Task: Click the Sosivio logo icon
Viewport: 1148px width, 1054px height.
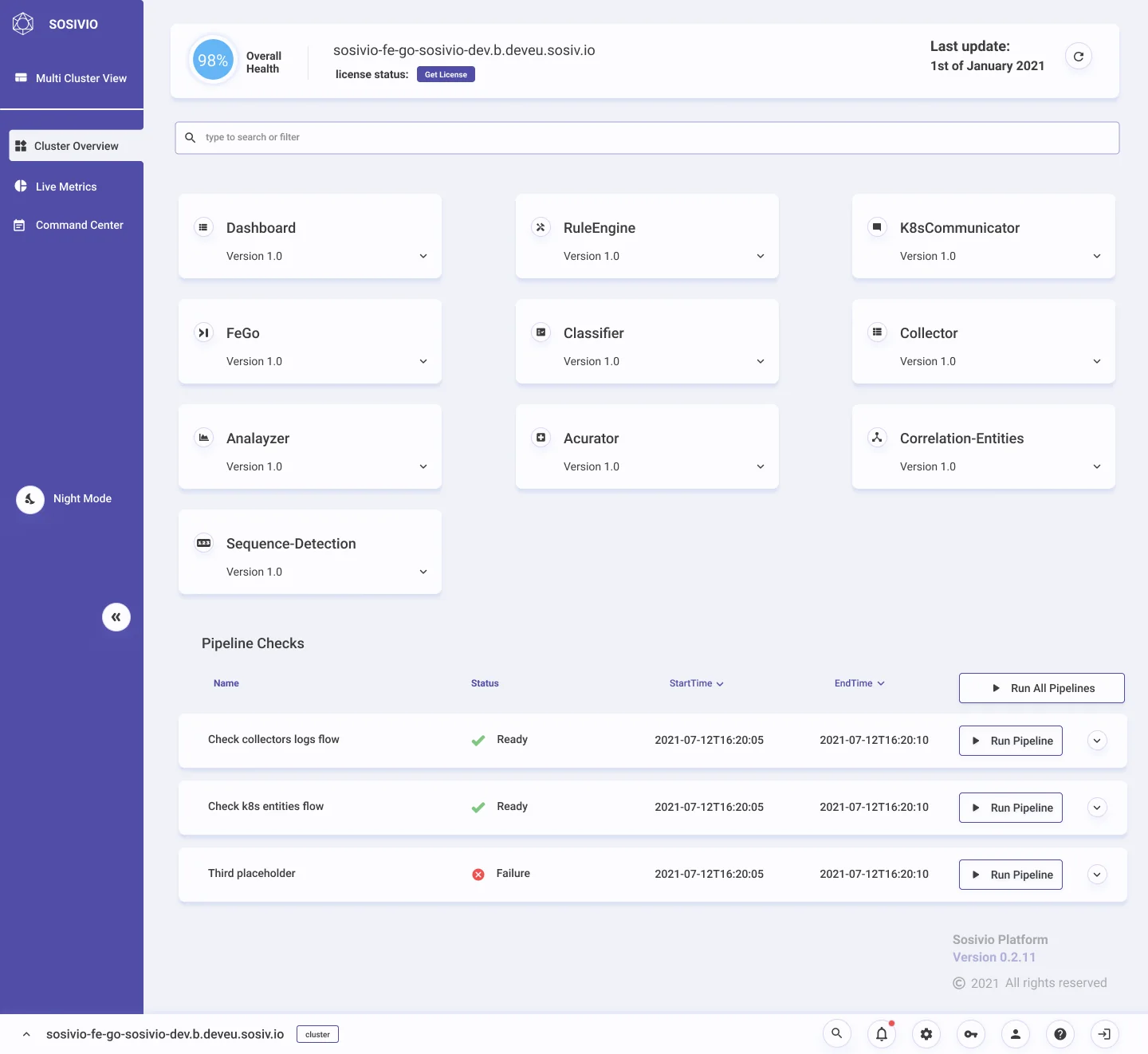Action: pyautogui.click(x=23, y=24)
